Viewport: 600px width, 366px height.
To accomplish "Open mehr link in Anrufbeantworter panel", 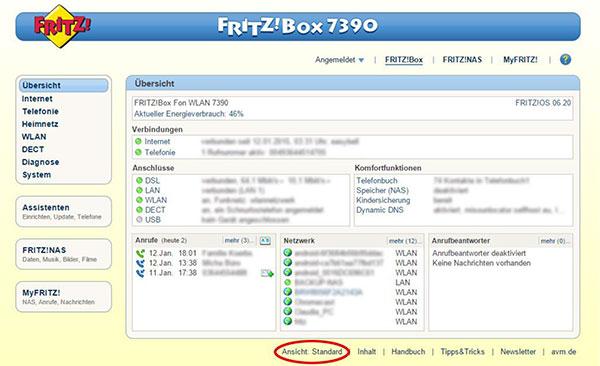I will click(x=554, y=241).
